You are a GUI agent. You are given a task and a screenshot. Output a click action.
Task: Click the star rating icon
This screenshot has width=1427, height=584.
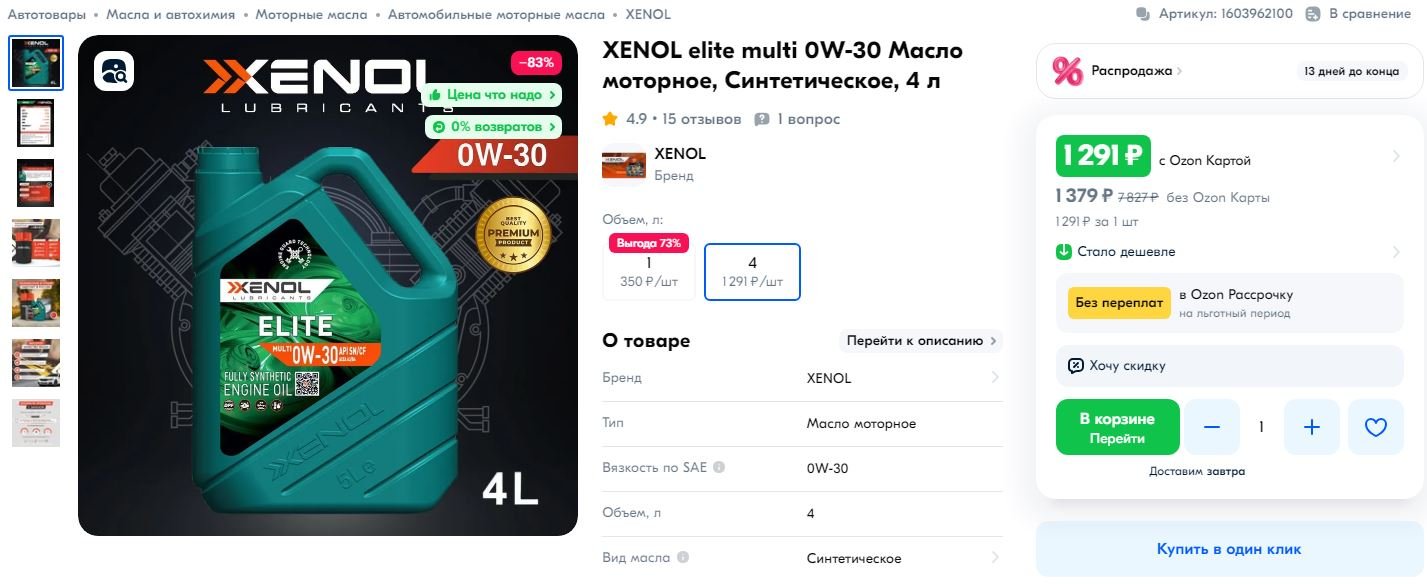(610, 119)
